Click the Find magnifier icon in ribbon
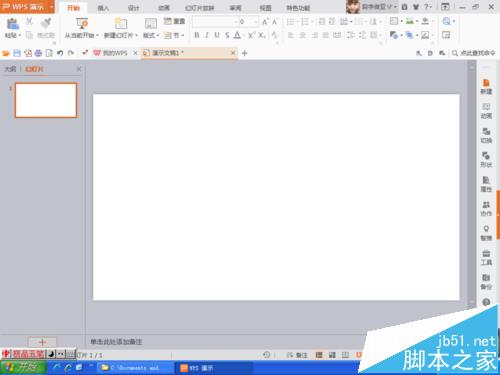 (x=446, y=22)
